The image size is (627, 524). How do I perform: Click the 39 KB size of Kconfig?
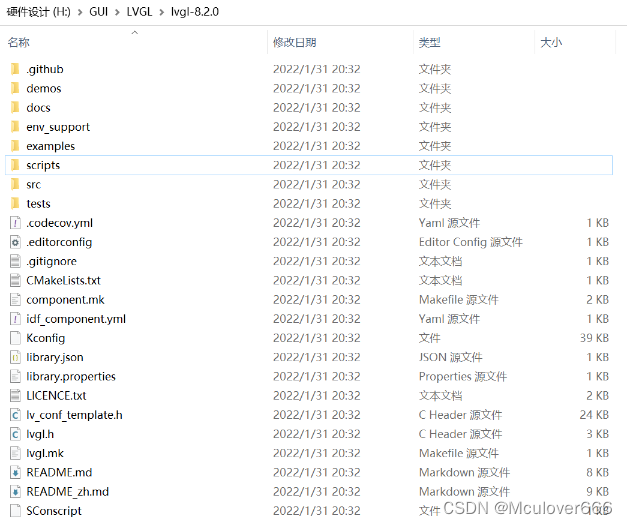(x=594, y=338)
